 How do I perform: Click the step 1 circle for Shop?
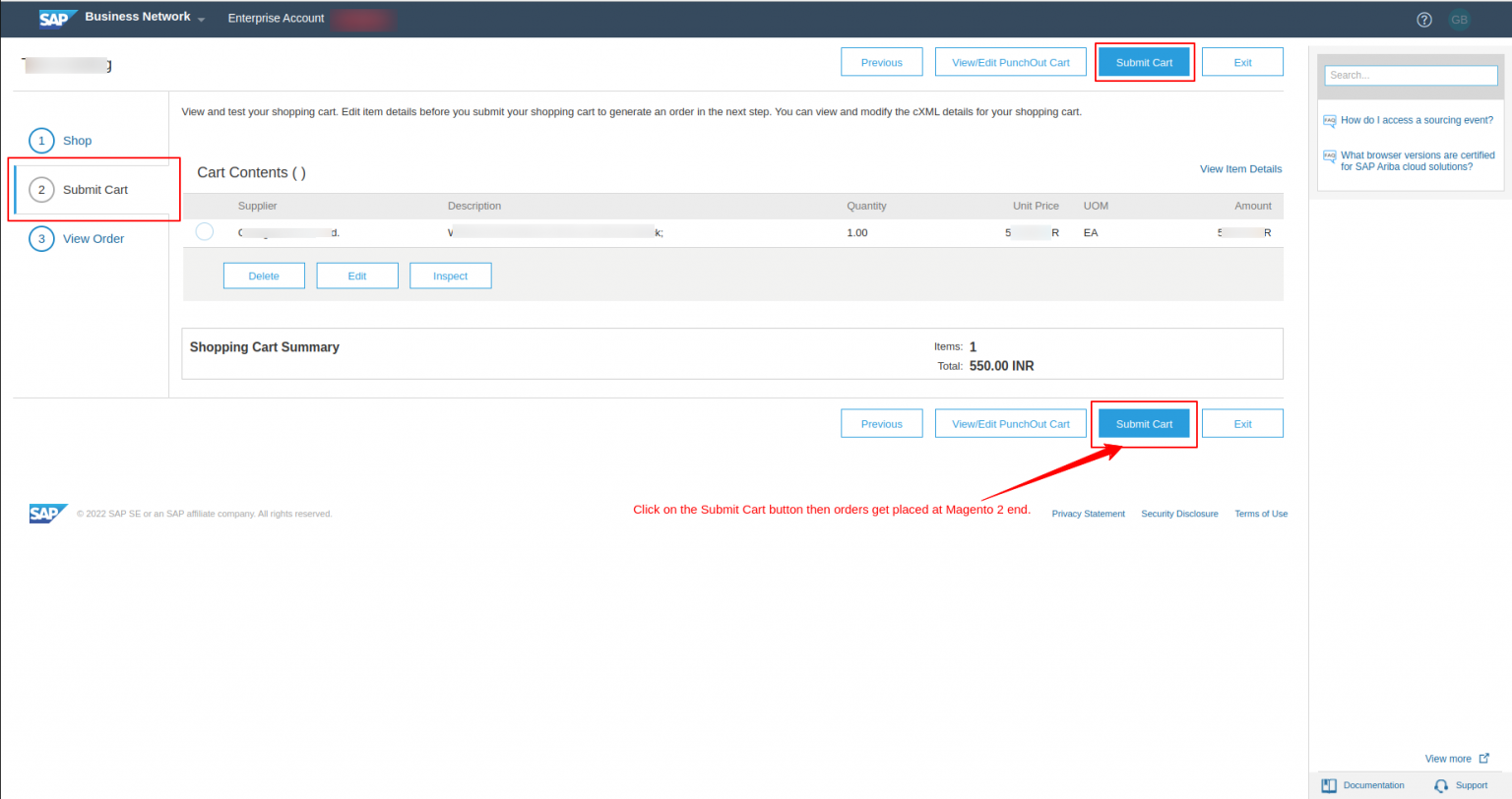click(x=41, y=141)
